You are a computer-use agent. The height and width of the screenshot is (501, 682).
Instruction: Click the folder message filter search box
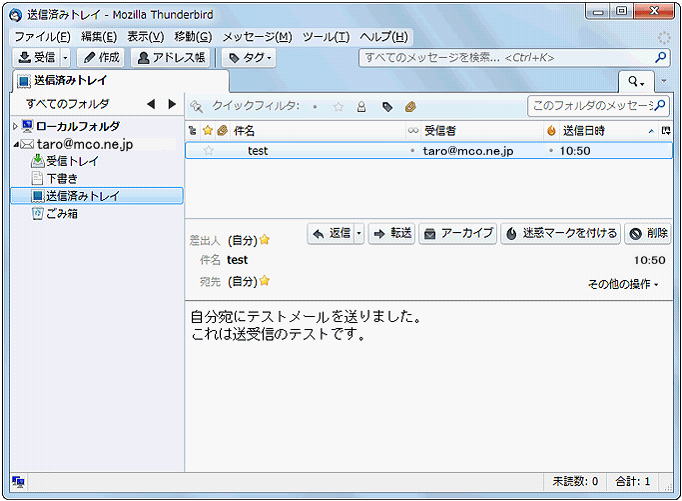coord(598,106)
